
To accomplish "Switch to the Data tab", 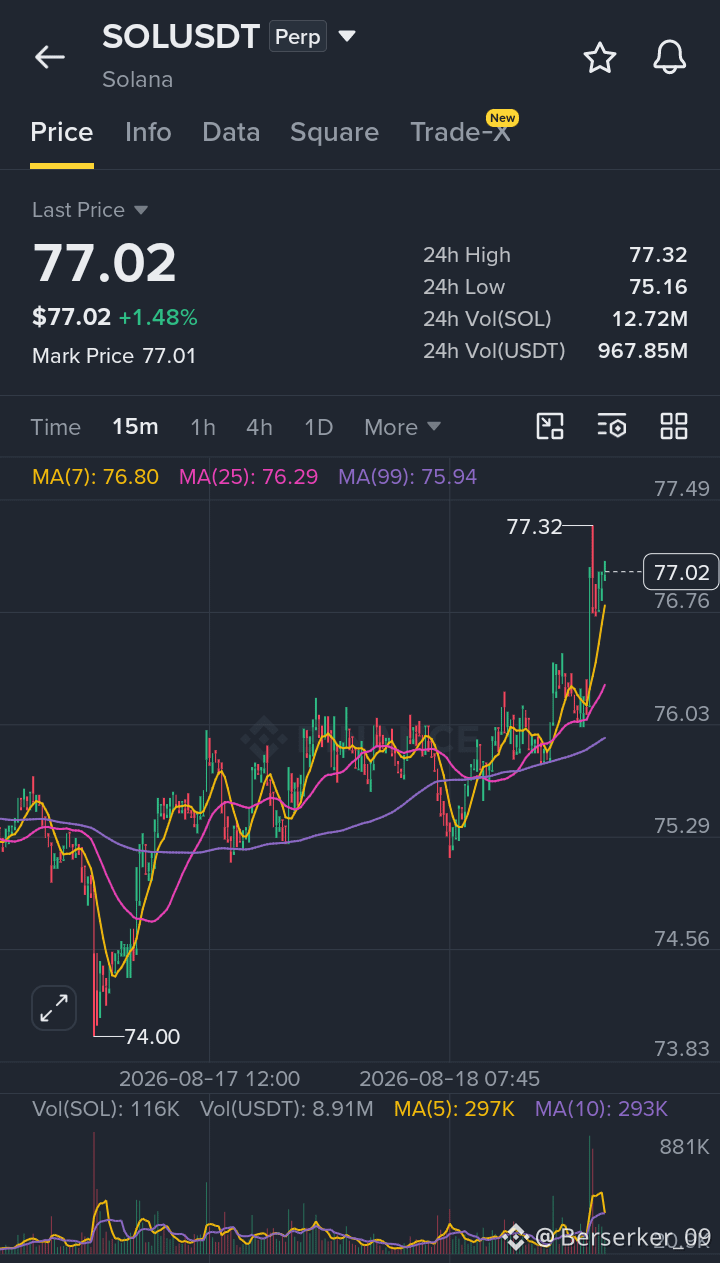I will click(x=231, y=132).
